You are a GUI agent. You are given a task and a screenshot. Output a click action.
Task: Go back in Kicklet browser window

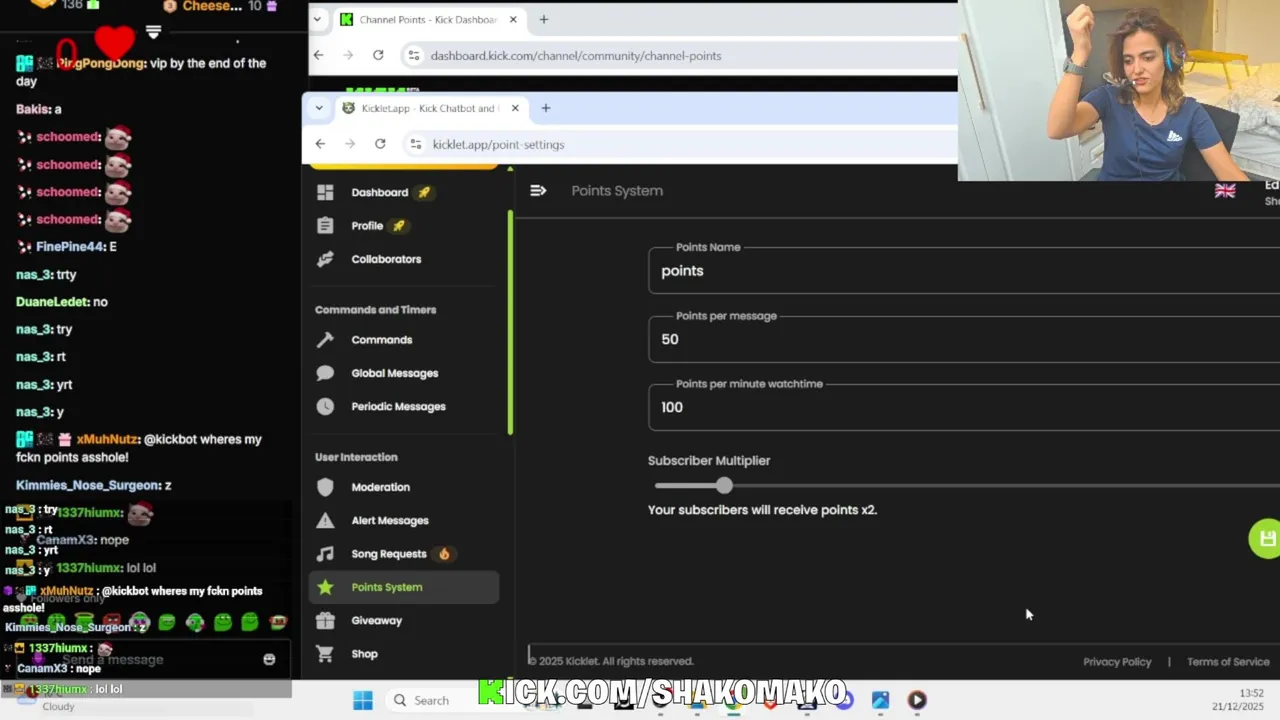pyautogui.click(x=320, y=144)
